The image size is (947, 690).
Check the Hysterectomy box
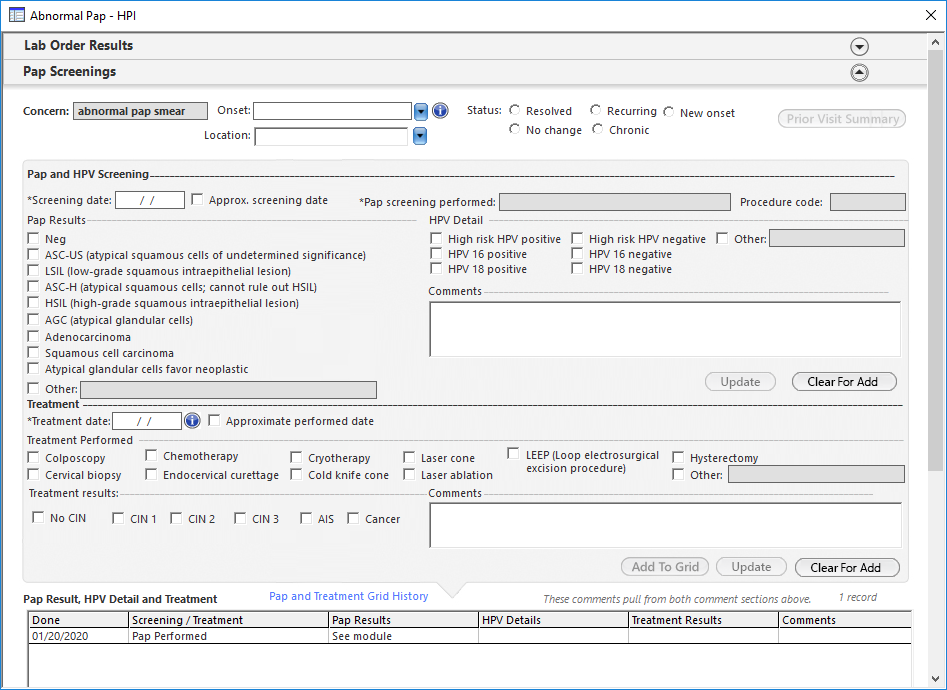coord(678,457)
